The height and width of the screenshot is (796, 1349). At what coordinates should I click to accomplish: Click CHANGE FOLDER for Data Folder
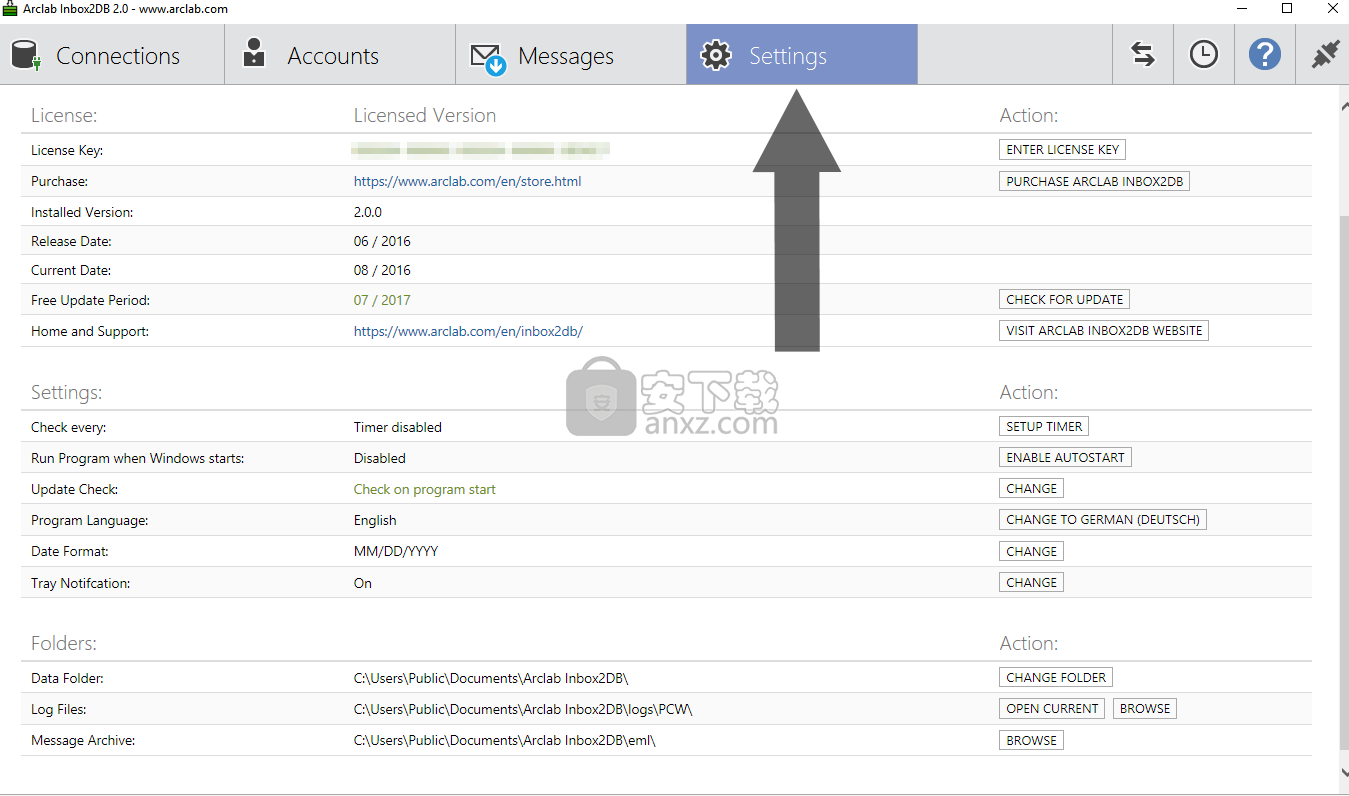click(1056, 677)
